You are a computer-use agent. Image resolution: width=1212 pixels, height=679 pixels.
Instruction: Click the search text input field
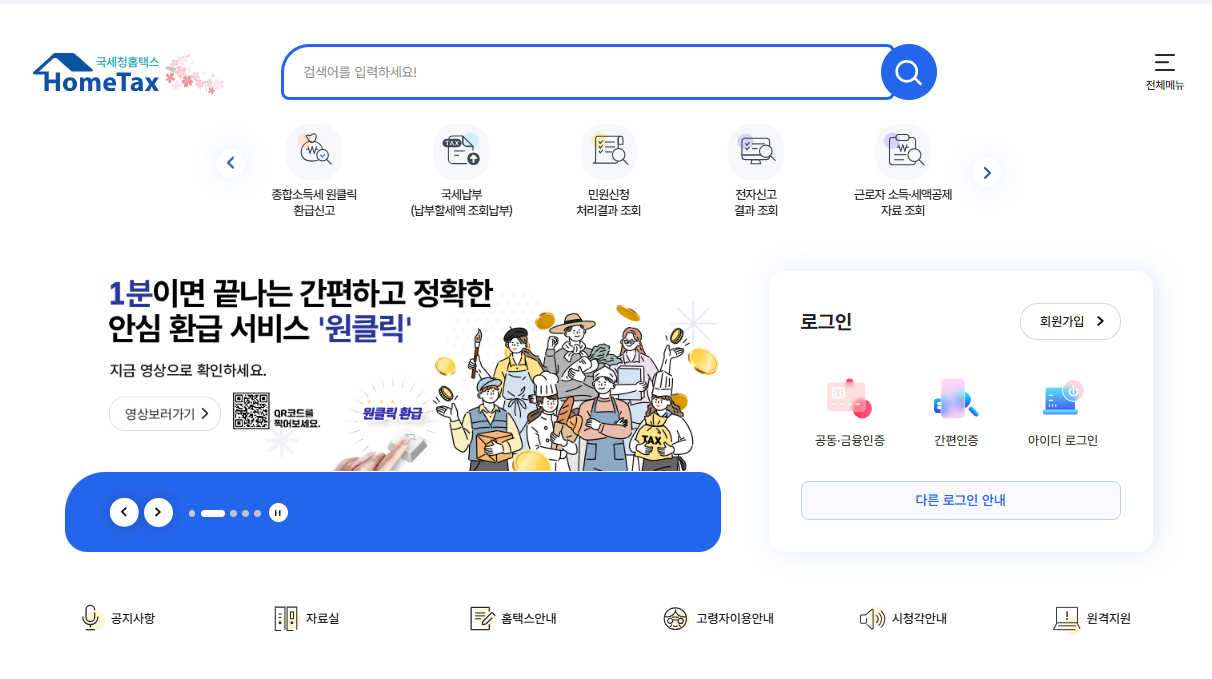pyautogui.click(x=590, y=72)
